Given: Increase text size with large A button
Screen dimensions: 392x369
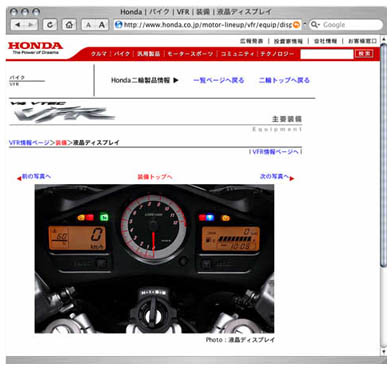Looking at the screenshot, I should [102, 25].
